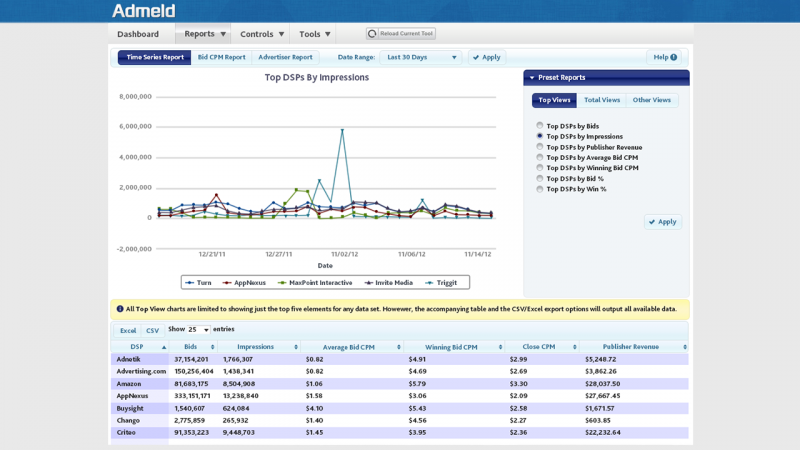The height and width of the screenshot is (450, 800).
Task: Click Invite Media legend marker
Action: coord(368,283)
